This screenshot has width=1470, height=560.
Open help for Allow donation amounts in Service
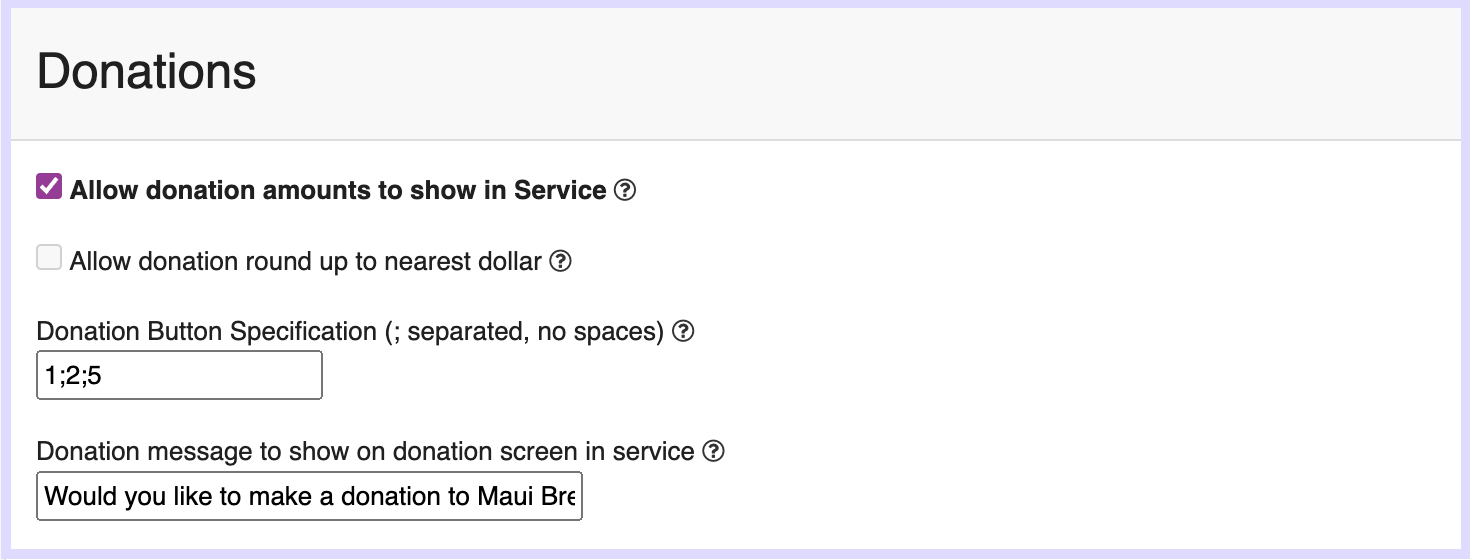625,190
